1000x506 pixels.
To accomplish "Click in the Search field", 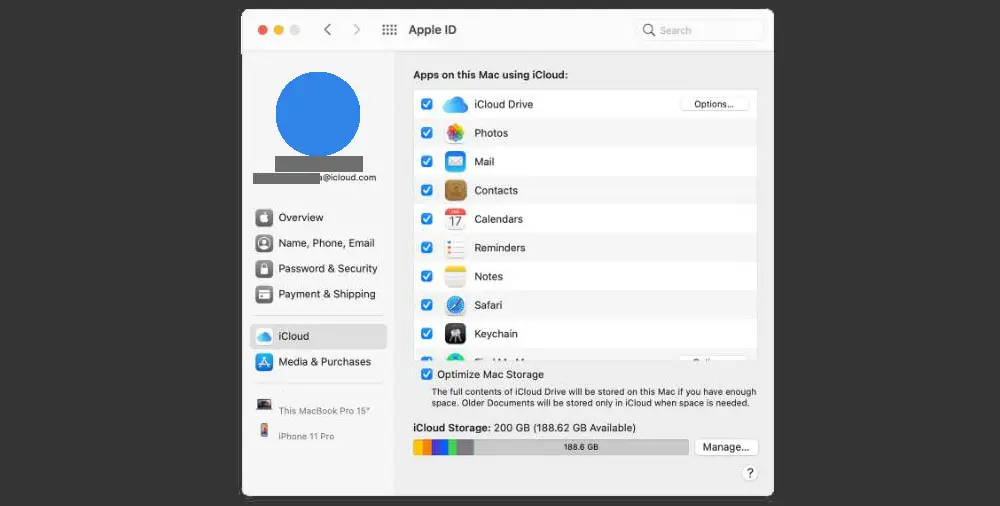I will pyautogui.click(x=700, y=30).
